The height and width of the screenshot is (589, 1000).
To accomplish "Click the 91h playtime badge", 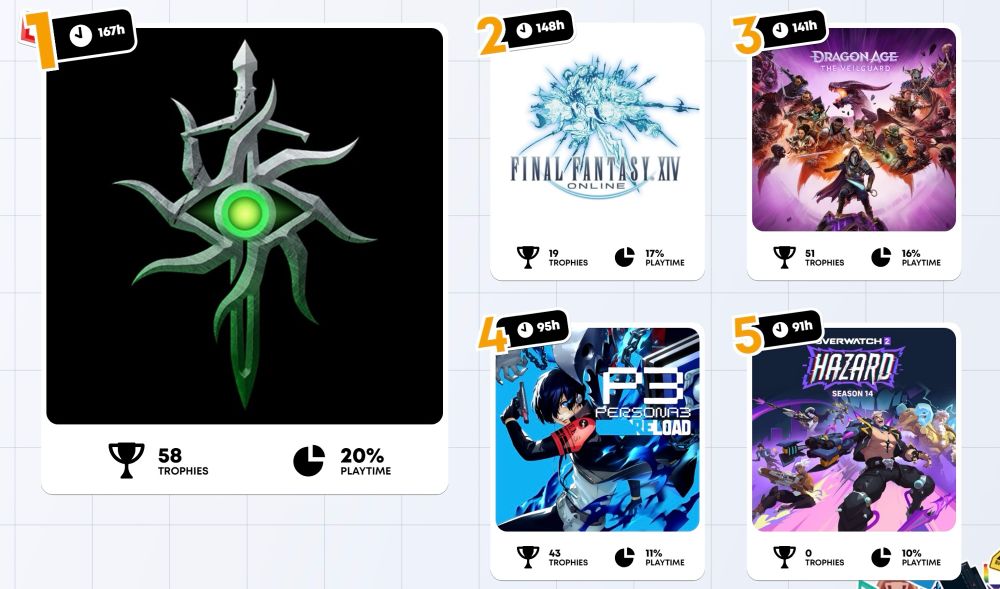I will pyautogui.click(x=791, y=328).
